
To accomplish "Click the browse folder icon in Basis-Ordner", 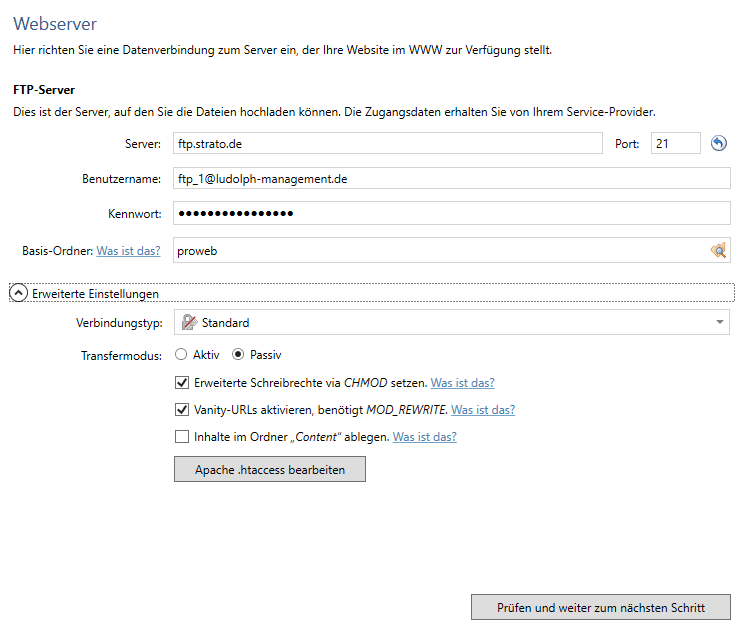I will (x=718, y=251).
